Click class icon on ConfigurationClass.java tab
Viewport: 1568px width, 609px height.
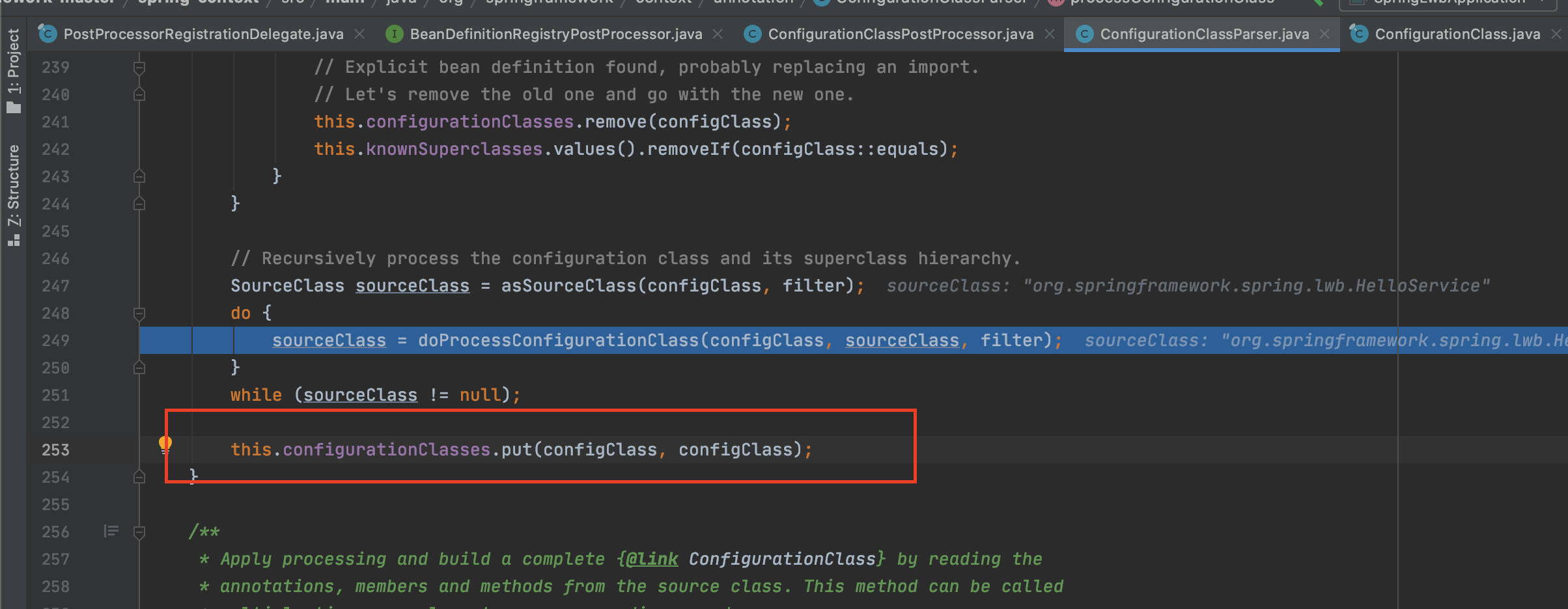(x=1359, y=33)
